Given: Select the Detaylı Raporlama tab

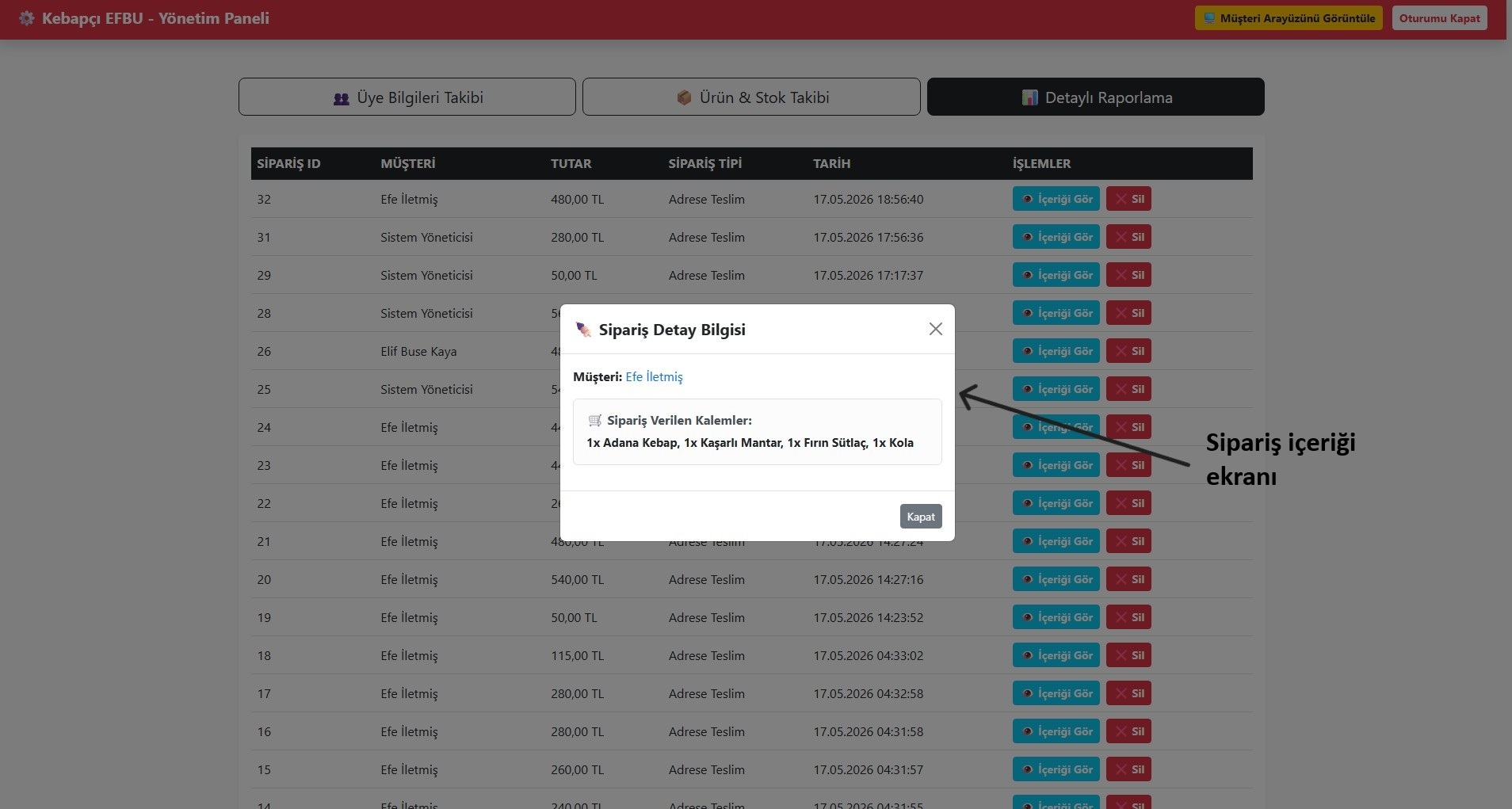Looking at the screenshot, I should point(1096,97).
